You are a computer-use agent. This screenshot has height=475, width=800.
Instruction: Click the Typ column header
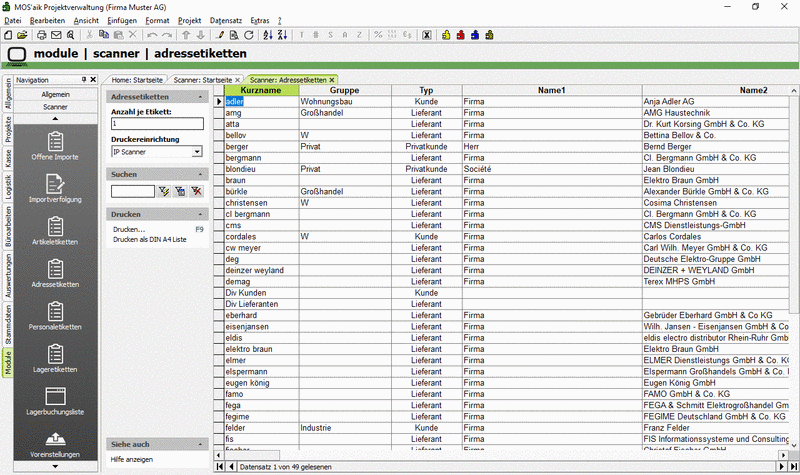click(427, 90)
